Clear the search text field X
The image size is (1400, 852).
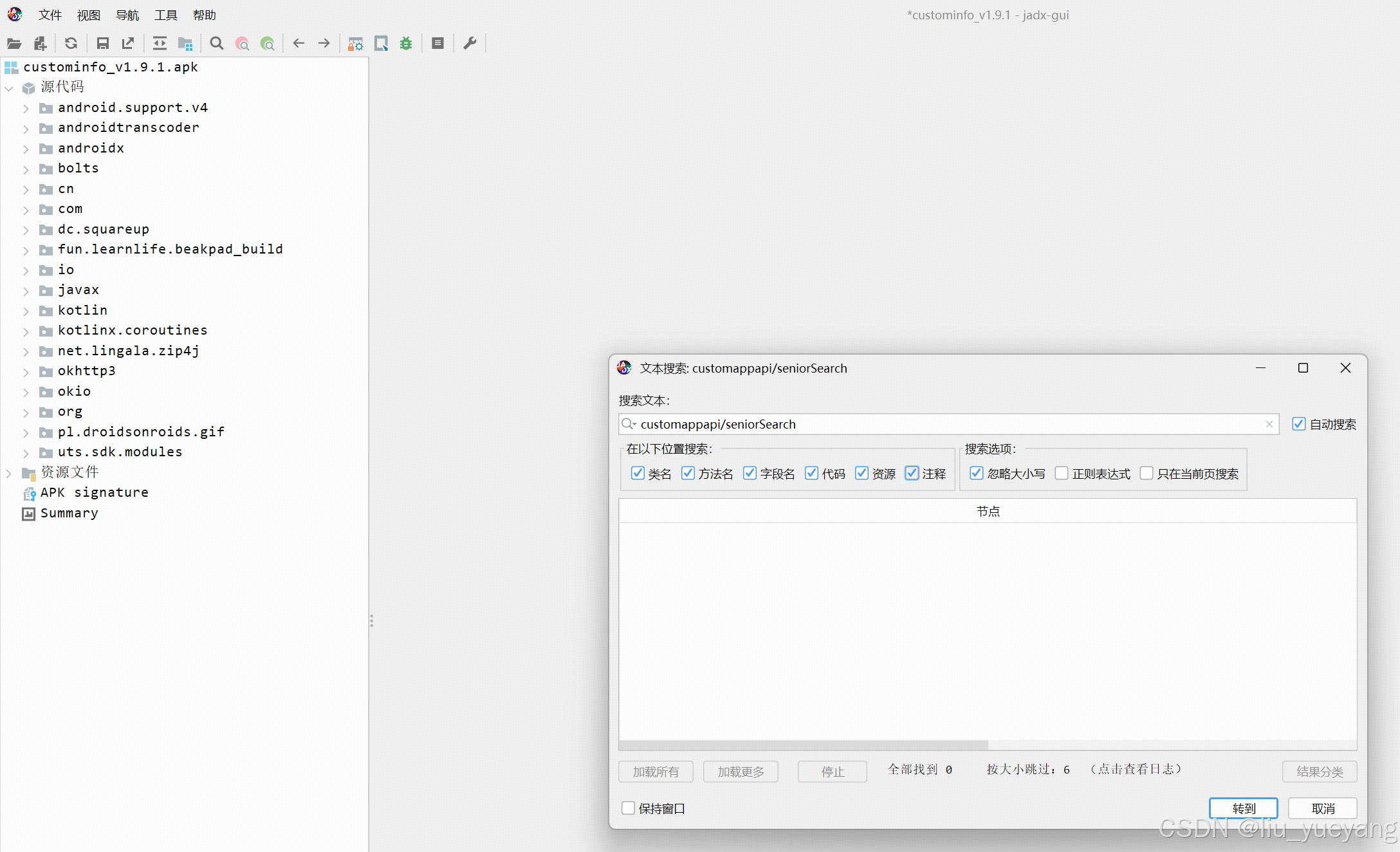[1269, 424]
